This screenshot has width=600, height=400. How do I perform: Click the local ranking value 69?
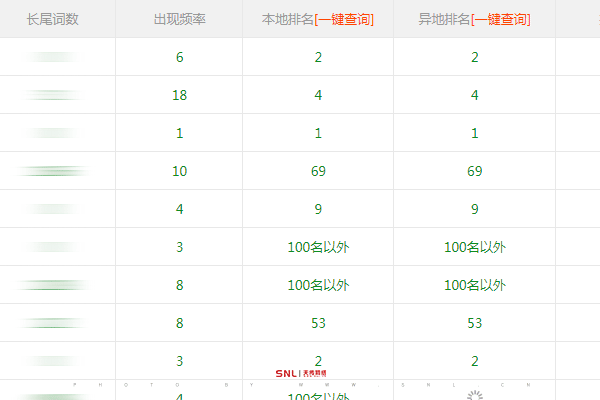(x=318, y=171)
